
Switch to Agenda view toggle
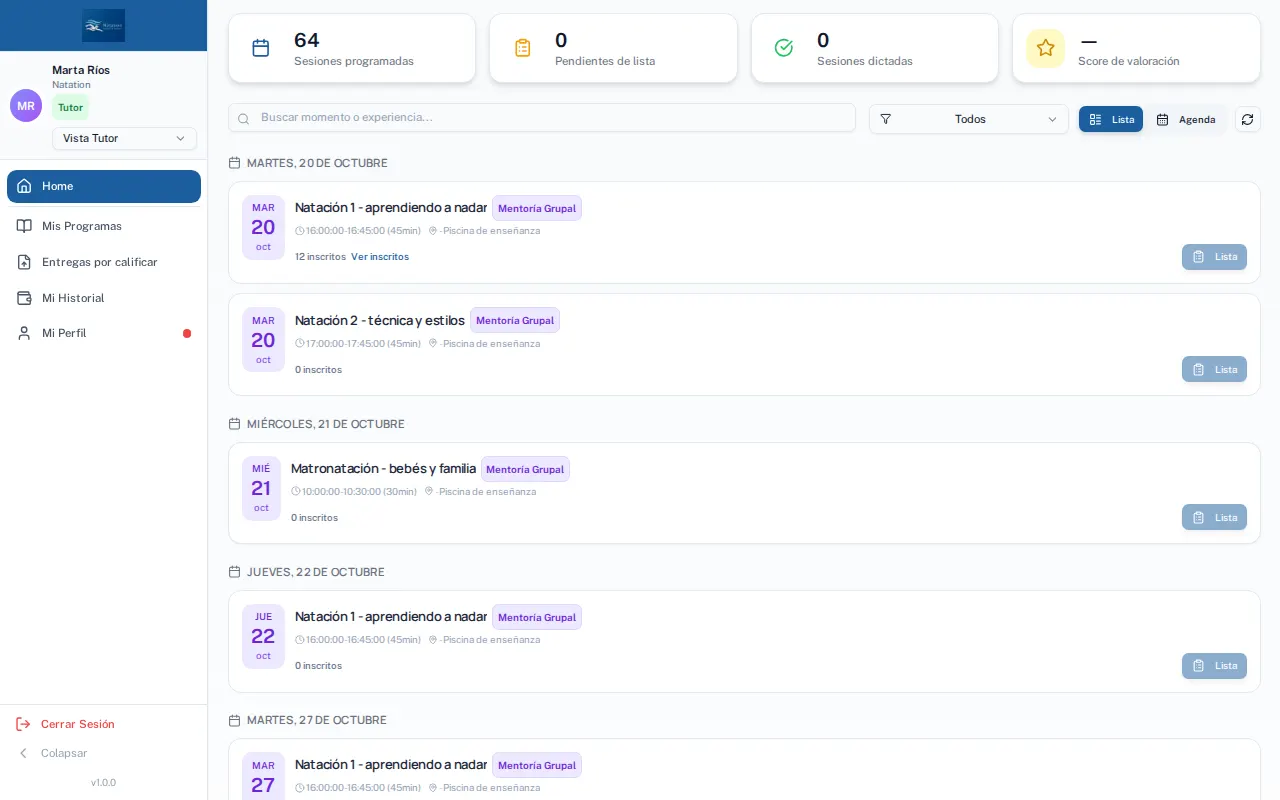[1186, 119]
